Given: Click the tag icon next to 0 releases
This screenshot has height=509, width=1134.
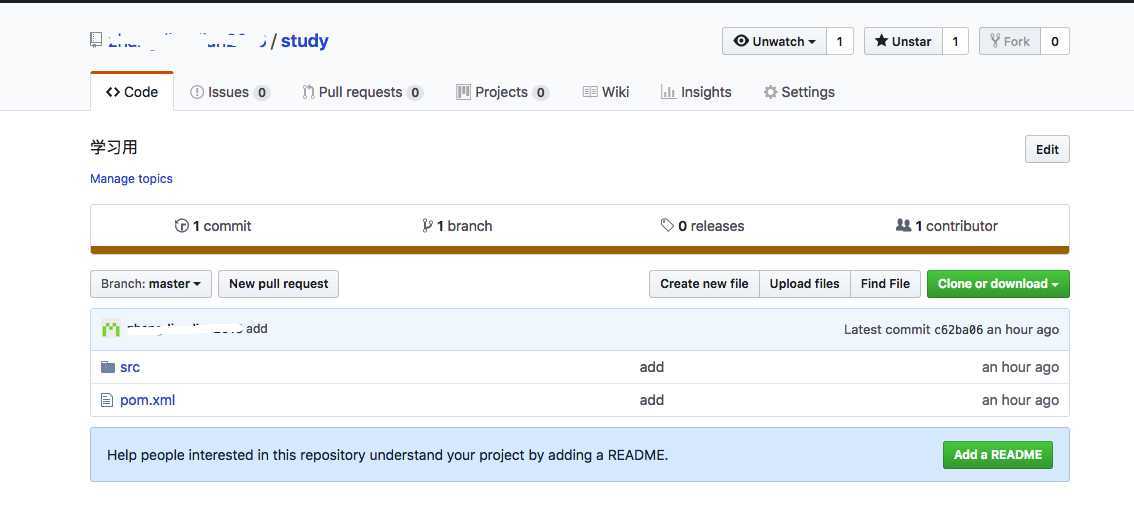Looking at the screenshot, I should (667, 226).
